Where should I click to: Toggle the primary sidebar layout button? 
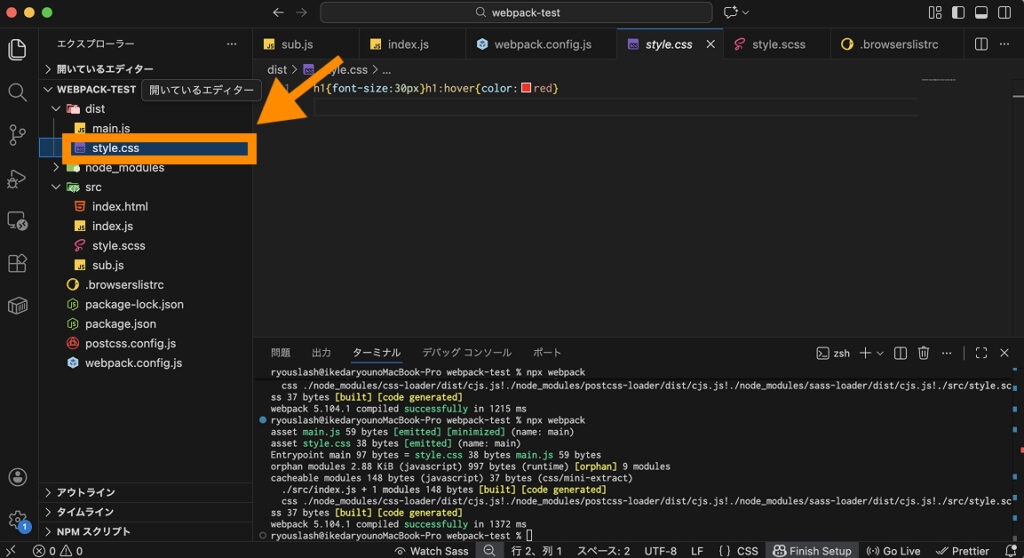click(958, 13)
